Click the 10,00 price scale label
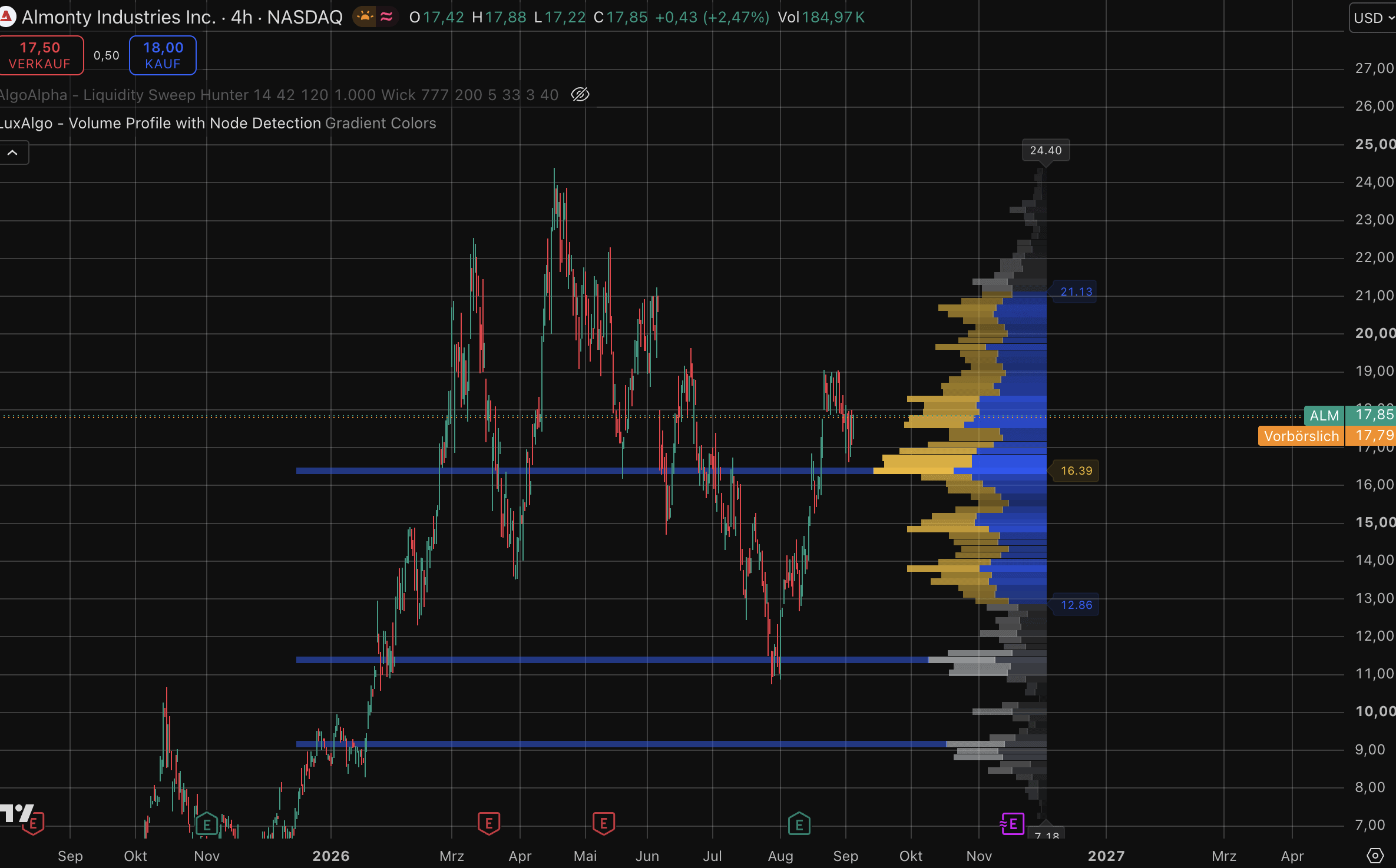 [x=1375, y=711]
